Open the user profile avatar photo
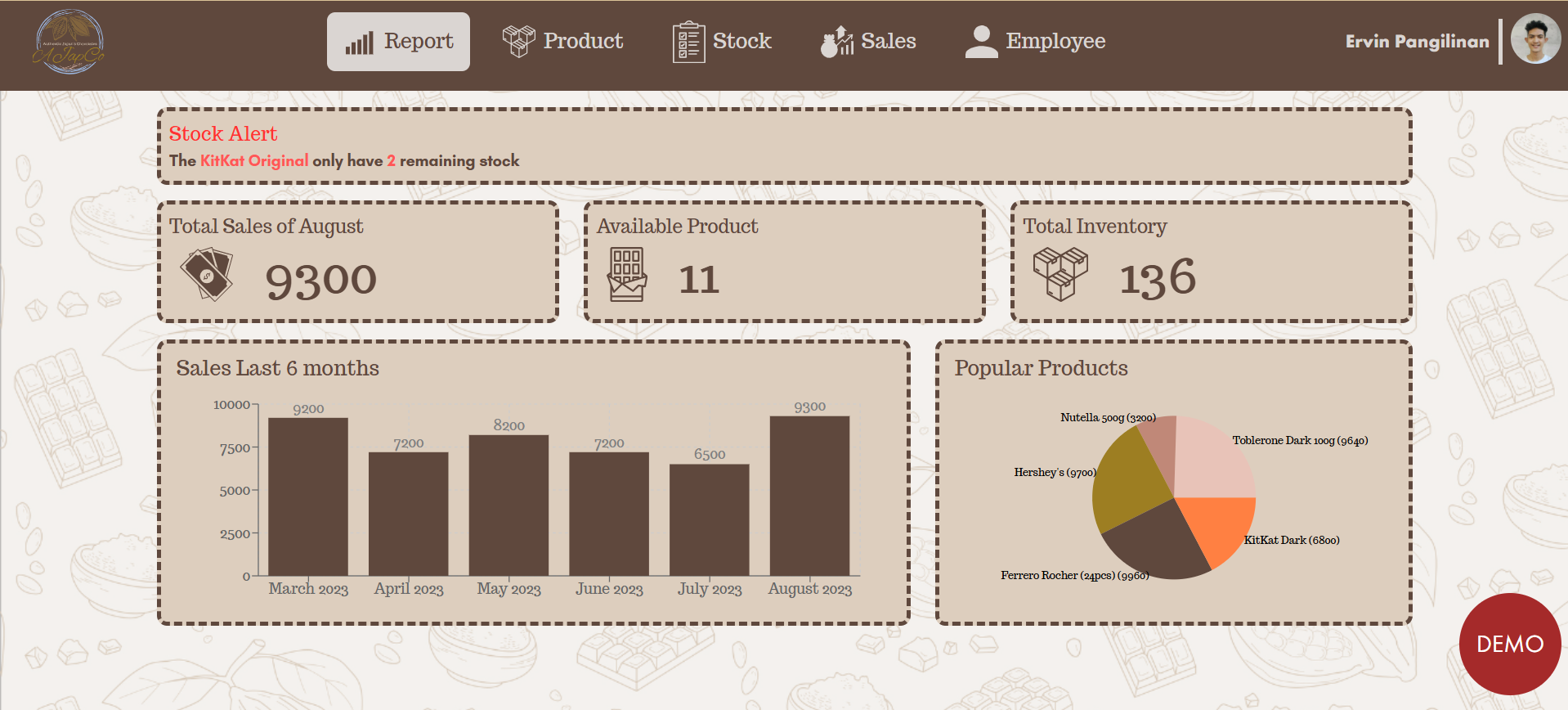Screen dimensions: 1568x710 (1535, 38)
